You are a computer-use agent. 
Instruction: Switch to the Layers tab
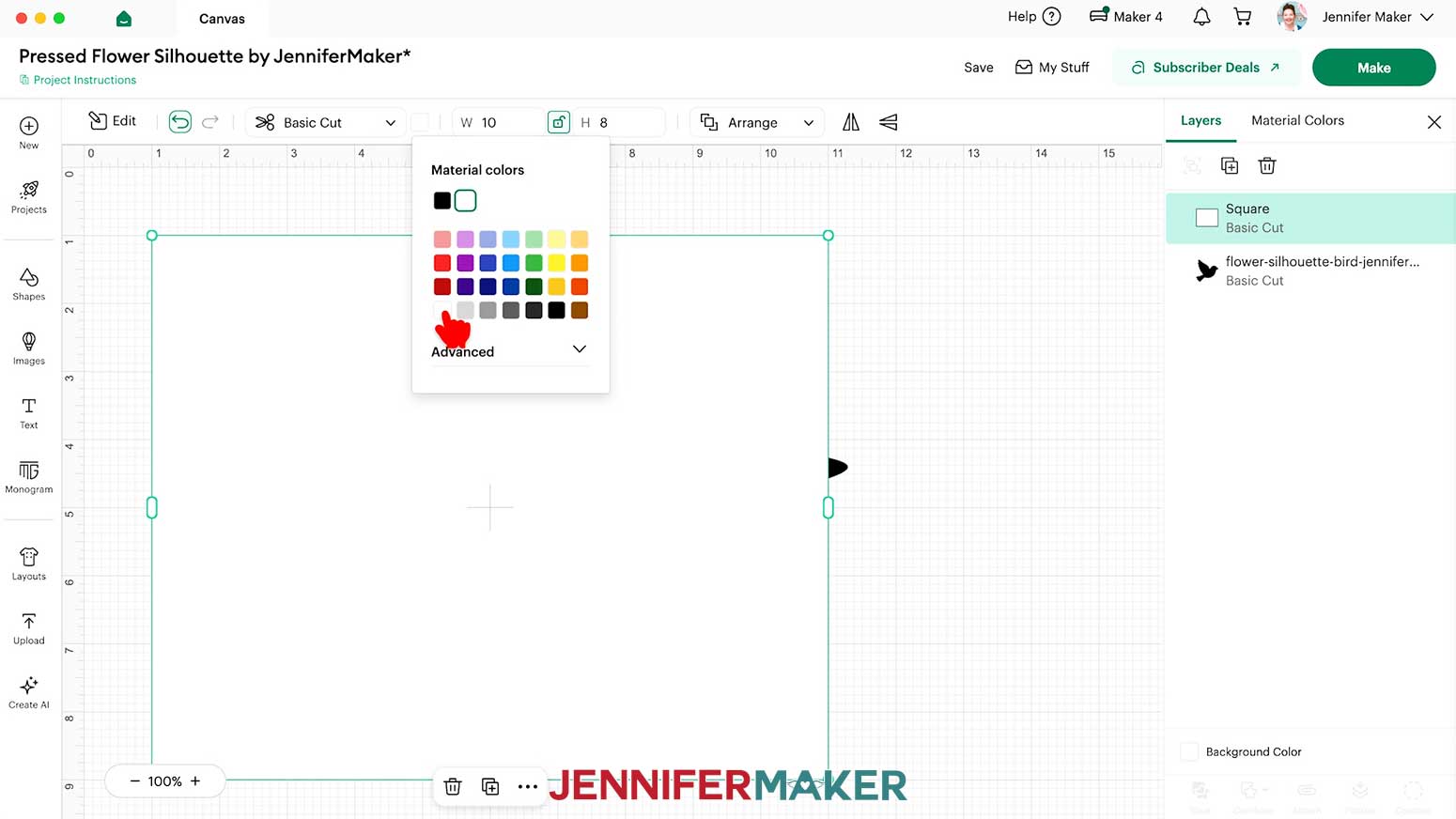coord(1200,120)
